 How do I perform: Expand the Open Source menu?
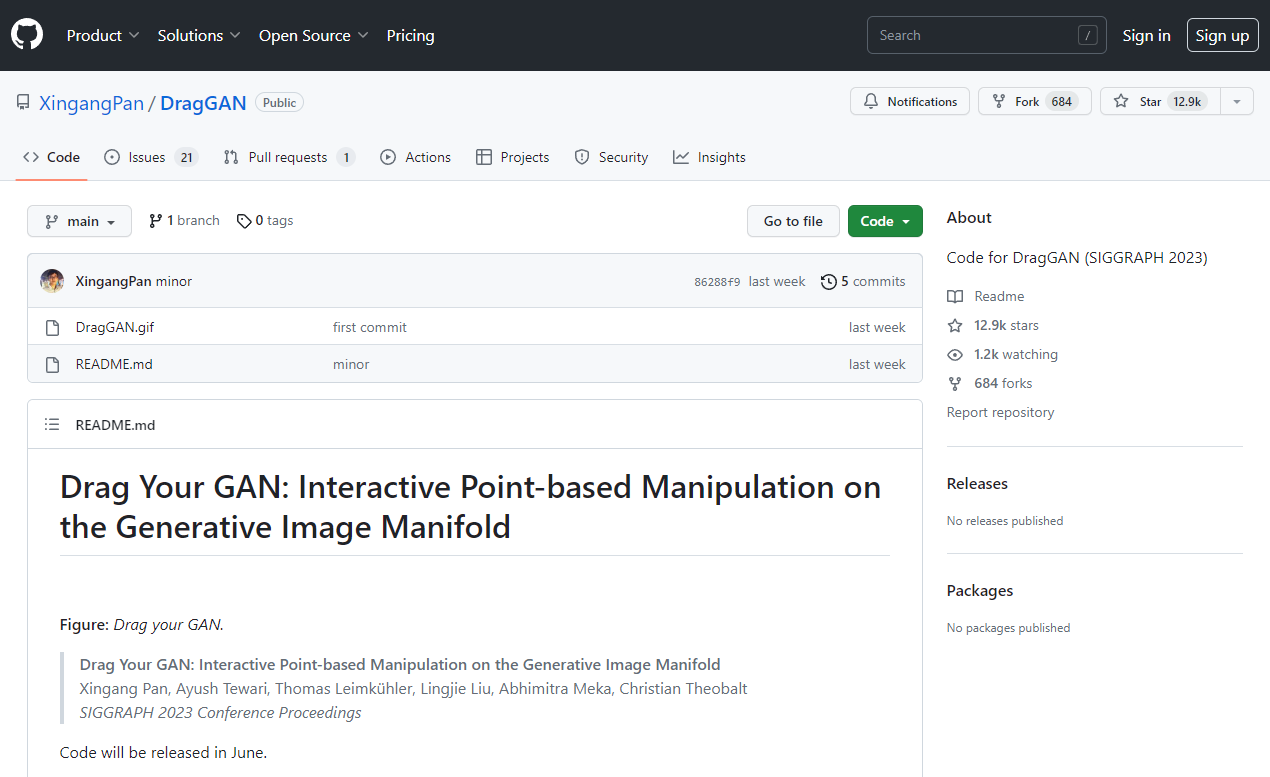coord(314,36)
